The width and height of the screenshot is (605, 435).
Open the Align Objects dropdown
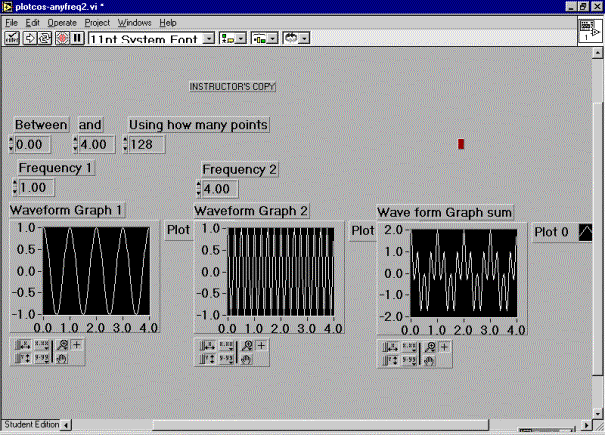coord(233,39)
